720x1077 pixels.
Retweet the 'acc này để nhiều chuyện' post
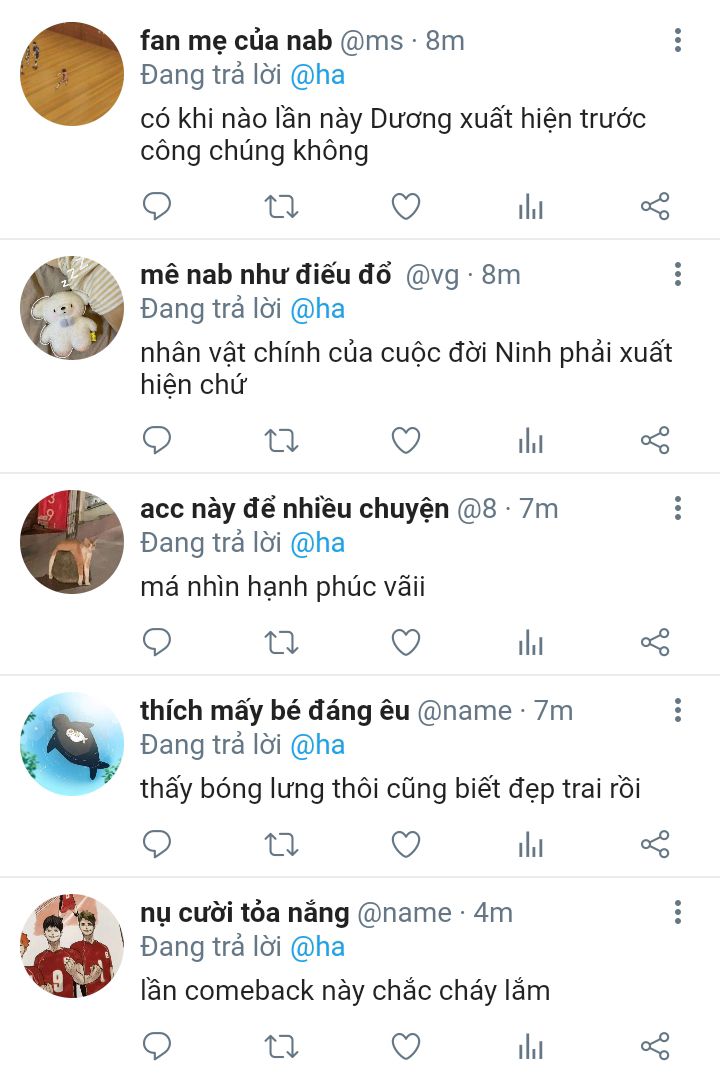pos(282,642)
